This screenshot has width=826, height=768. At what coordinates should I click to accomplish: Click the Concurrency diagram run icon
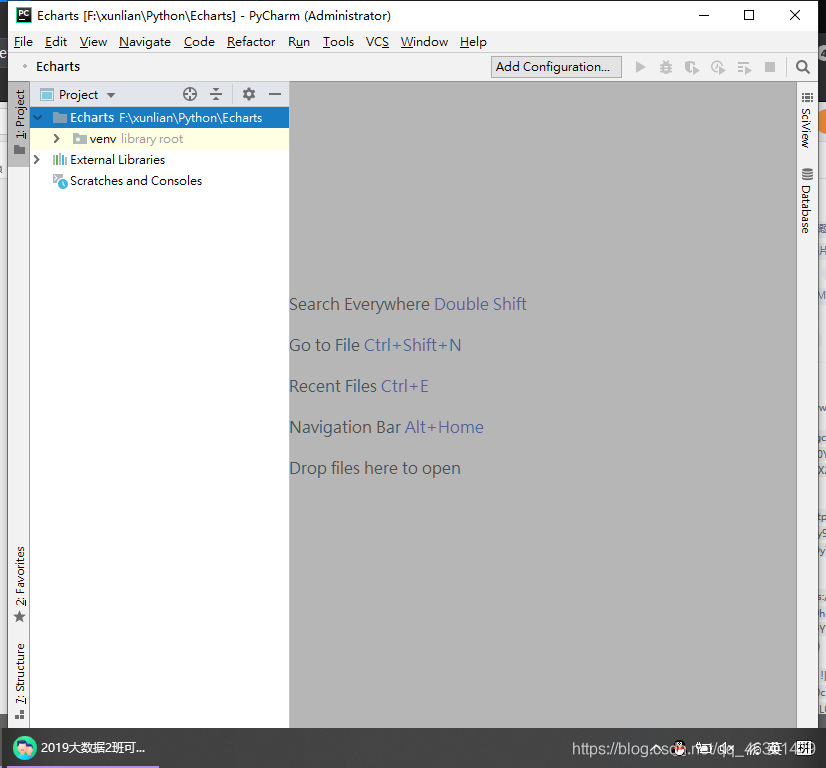pos(744,67)
